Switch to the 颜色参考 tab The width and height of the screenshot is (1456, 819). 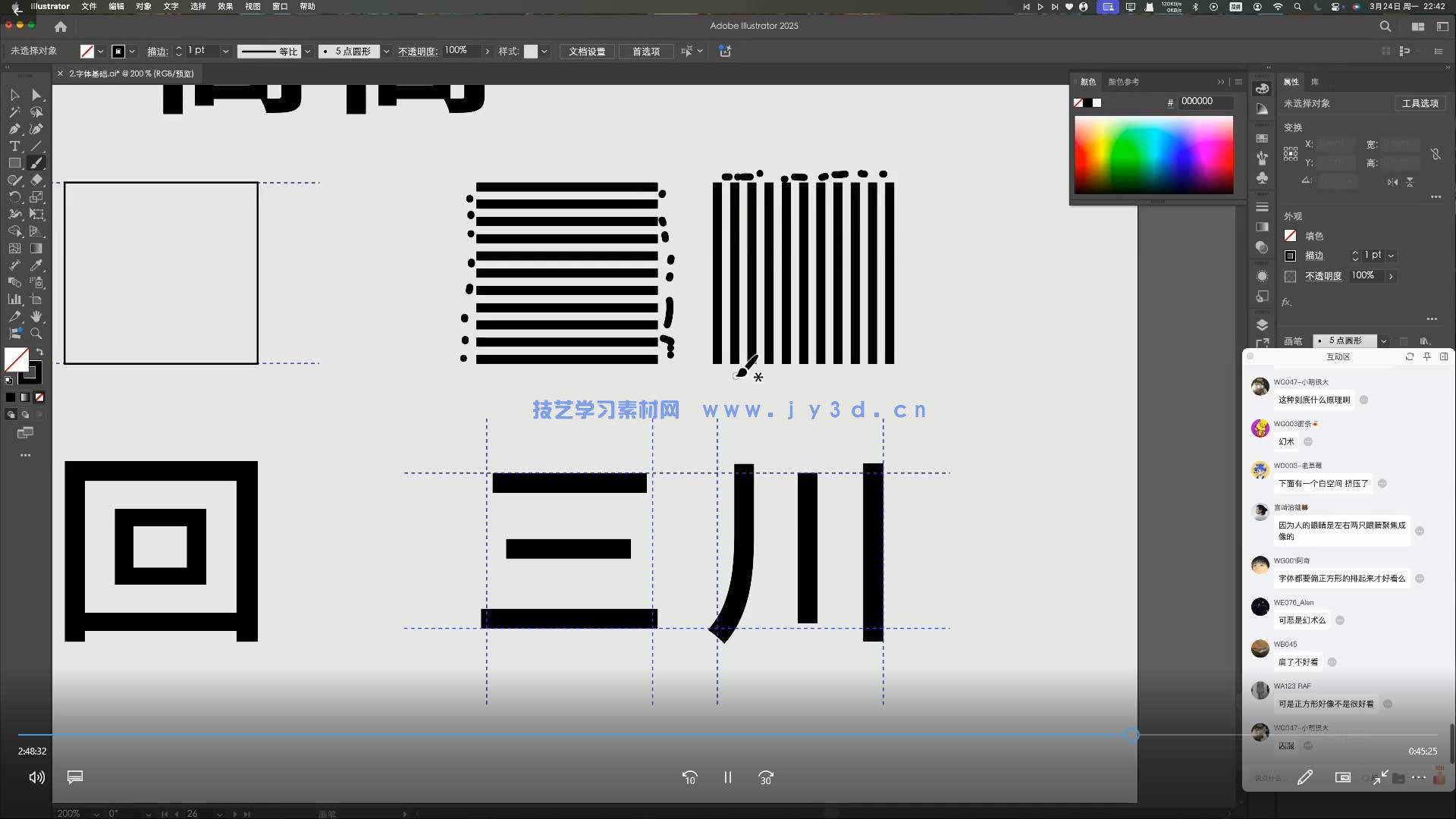[1123, 81]
